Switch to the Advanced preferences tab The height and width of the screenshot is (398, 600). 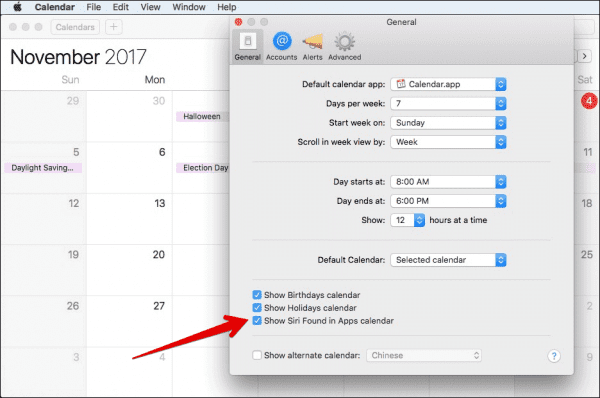[x=344, y=47]
